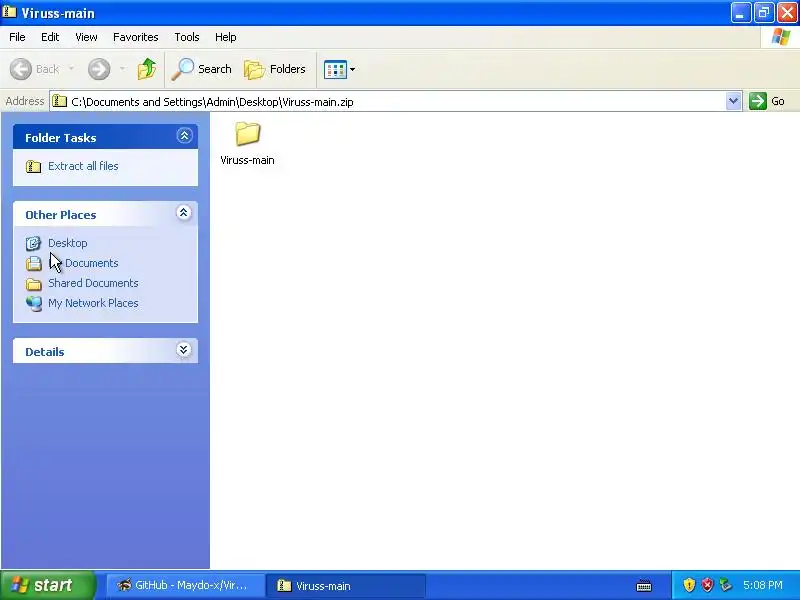Viewport: 800px width, 600px height.
Task: Open the Favorites menu
Action: coord(136,37)
